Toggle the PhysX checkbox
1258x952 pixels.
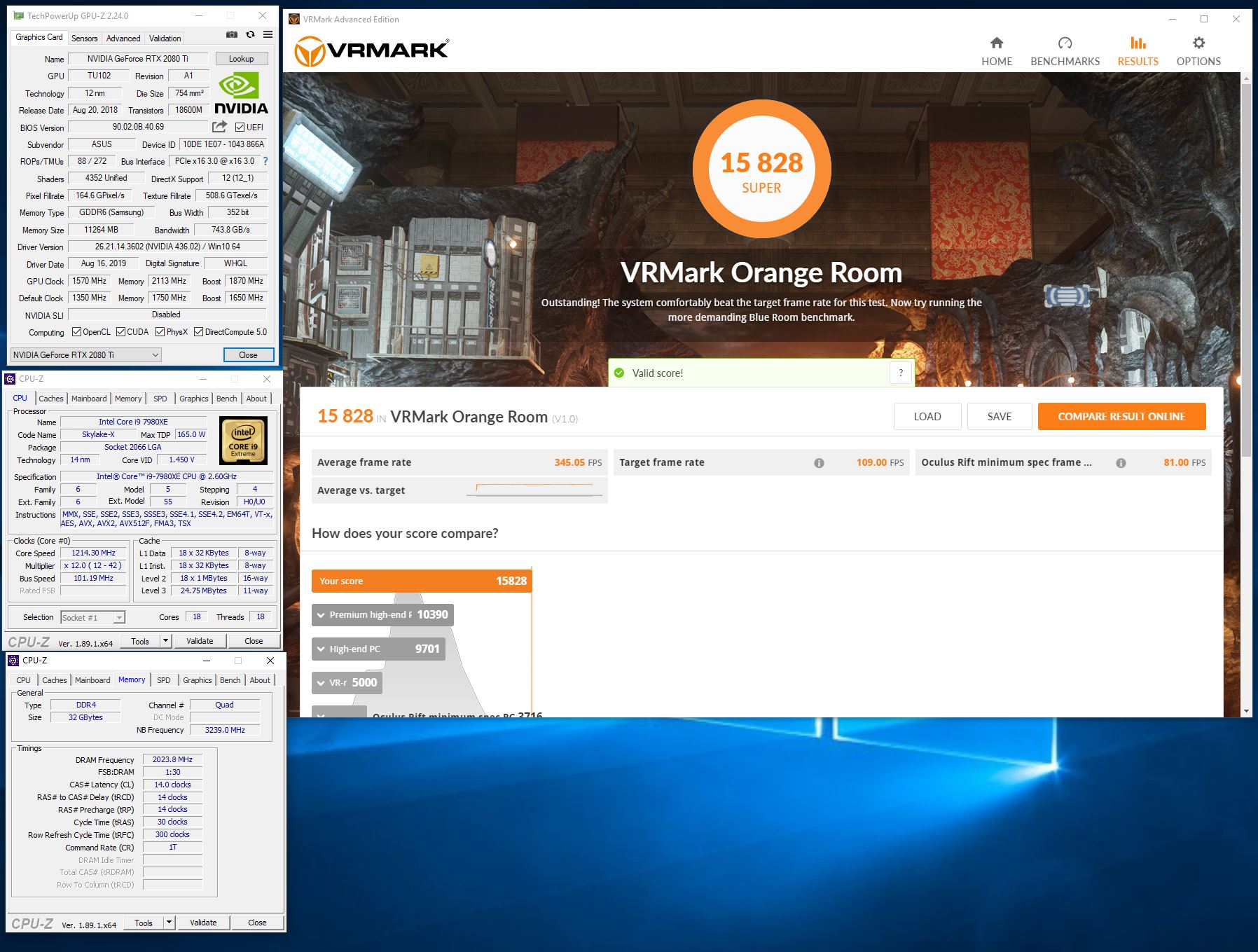click(160, 332)
